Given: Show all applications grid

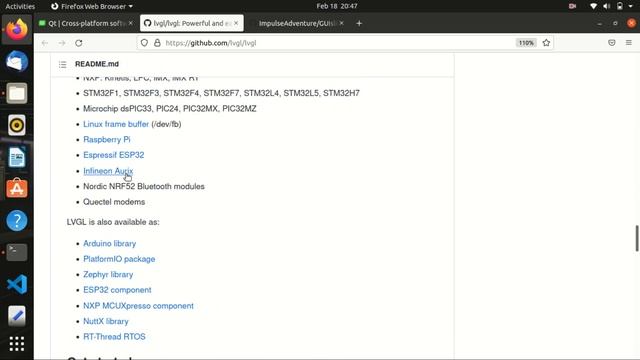Looking at the screenshot, I should (x=17, y=344).
